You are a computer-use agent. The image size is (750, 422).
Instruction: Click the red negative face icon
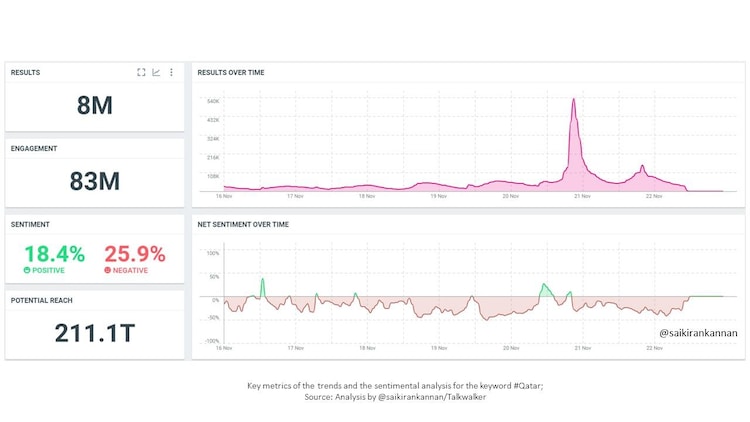pyautogui.click(x=107, y=270)
